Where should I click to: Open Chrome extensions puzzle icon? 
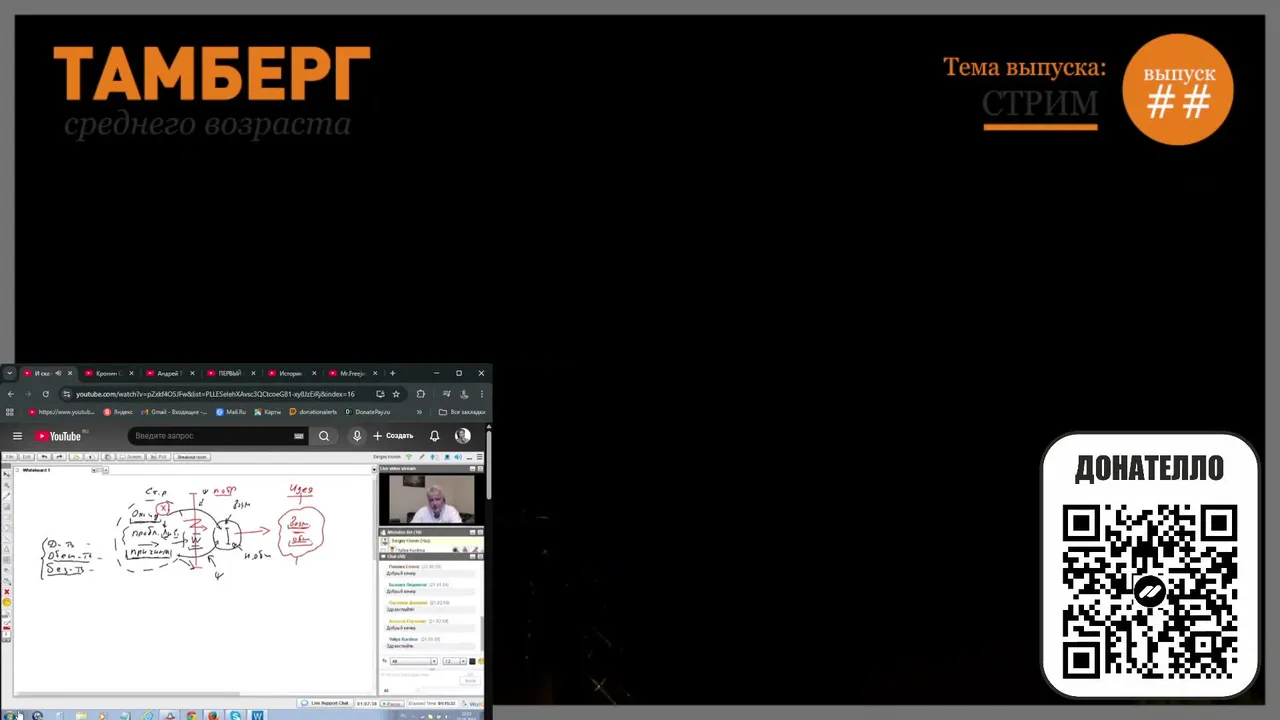pos(420,394)
